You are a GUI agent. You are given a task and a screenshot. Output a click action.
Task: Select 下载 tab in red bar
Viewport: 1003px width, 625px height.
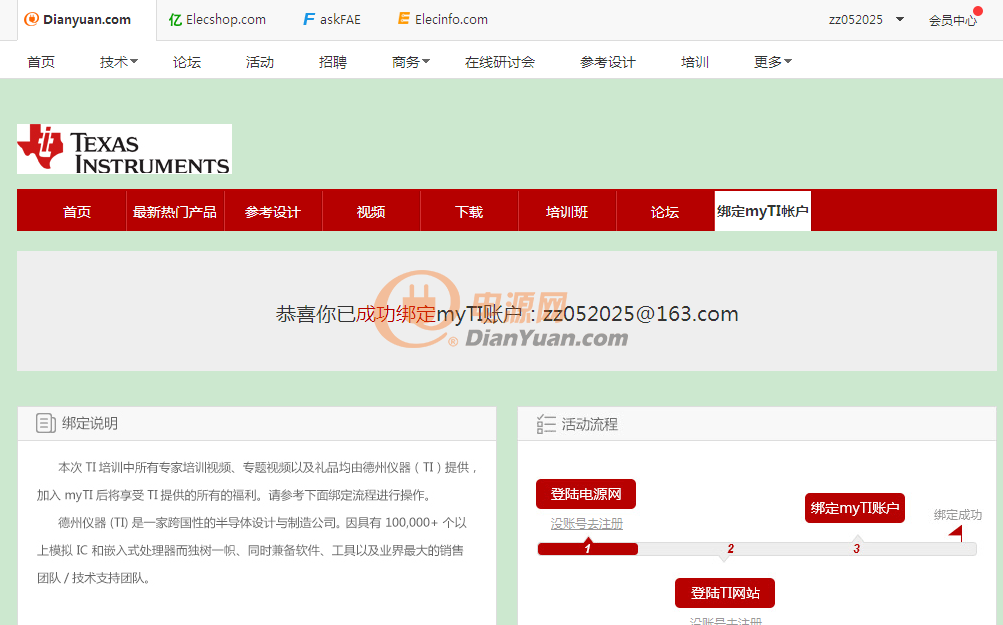(x=469, y=212)
